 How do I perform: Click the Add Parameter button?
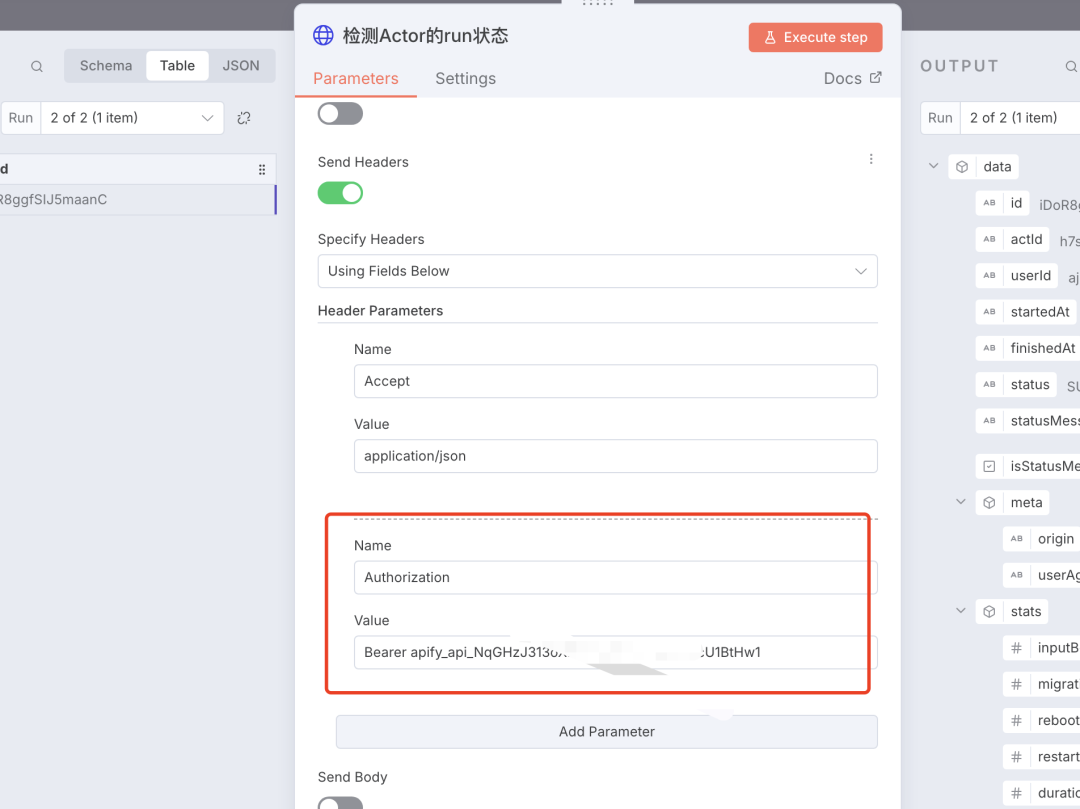(606, 731)
